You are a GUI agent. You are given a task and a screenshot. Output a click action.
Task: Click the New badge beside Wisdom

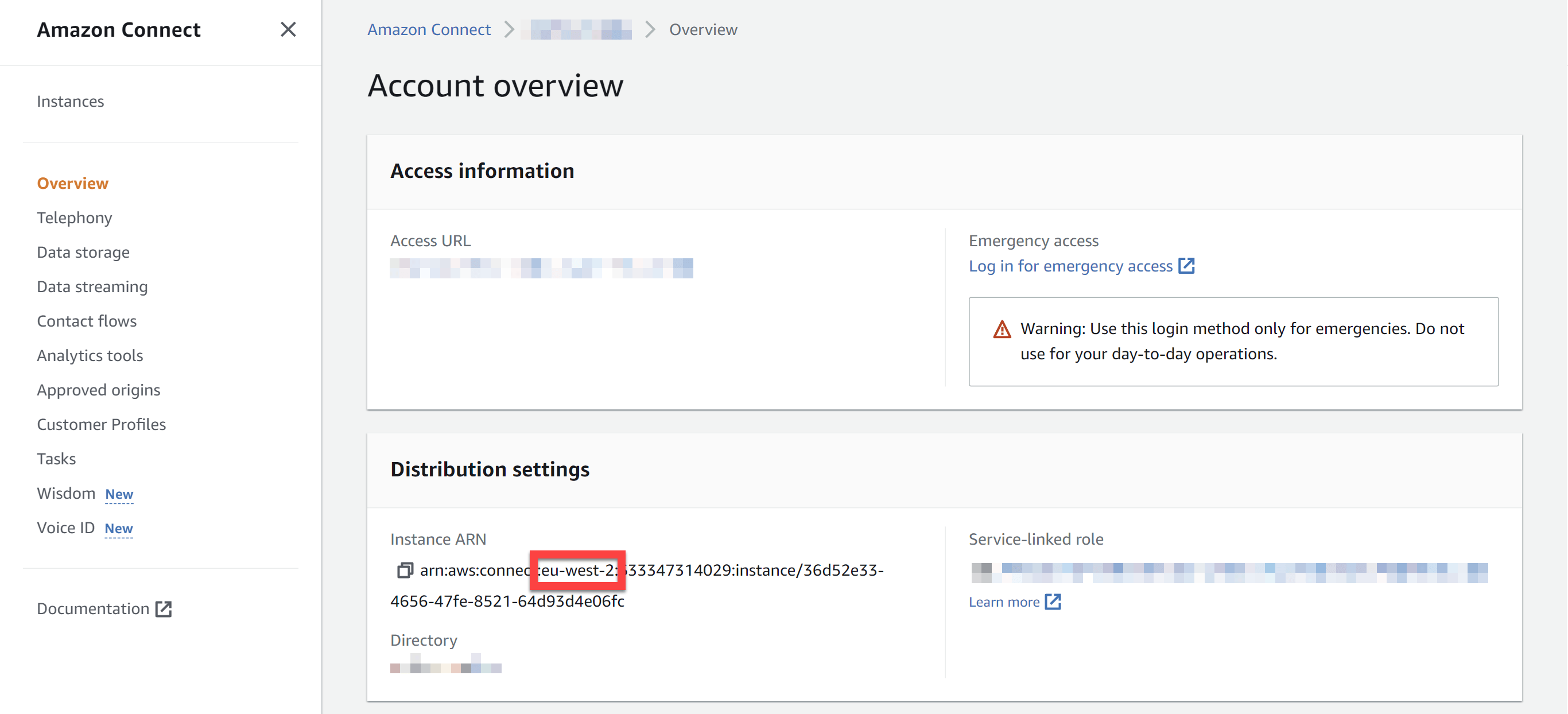pyautogui.click(x=119, y=494)
